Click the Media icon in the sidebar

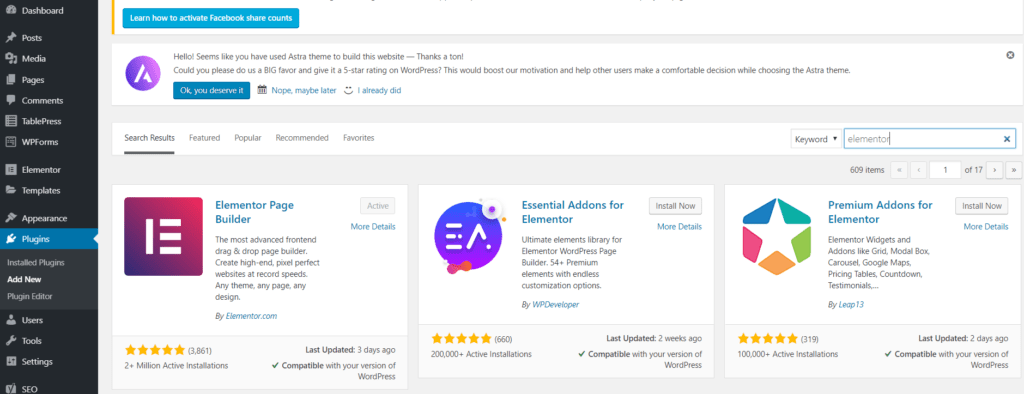pos(11,59)
